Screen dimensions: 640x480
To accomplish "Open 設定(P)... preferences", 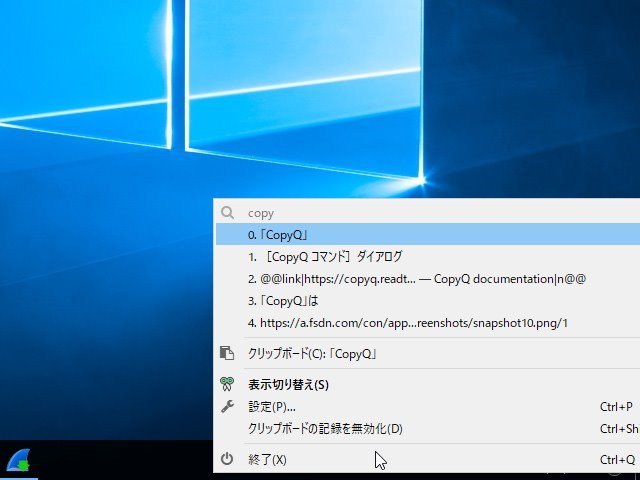I will click(x=428, y=407).
